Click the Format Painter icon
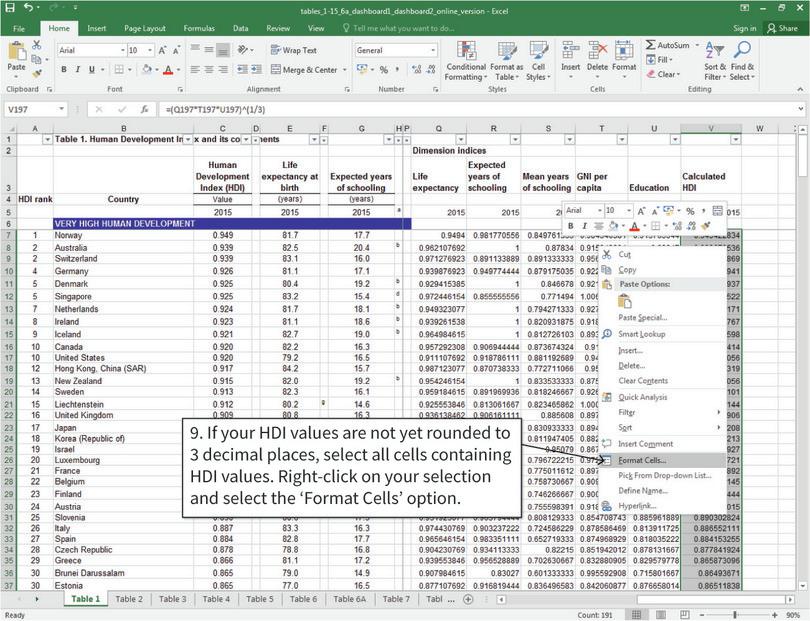Viewport: 810px width, 621px height. (35, 72)
